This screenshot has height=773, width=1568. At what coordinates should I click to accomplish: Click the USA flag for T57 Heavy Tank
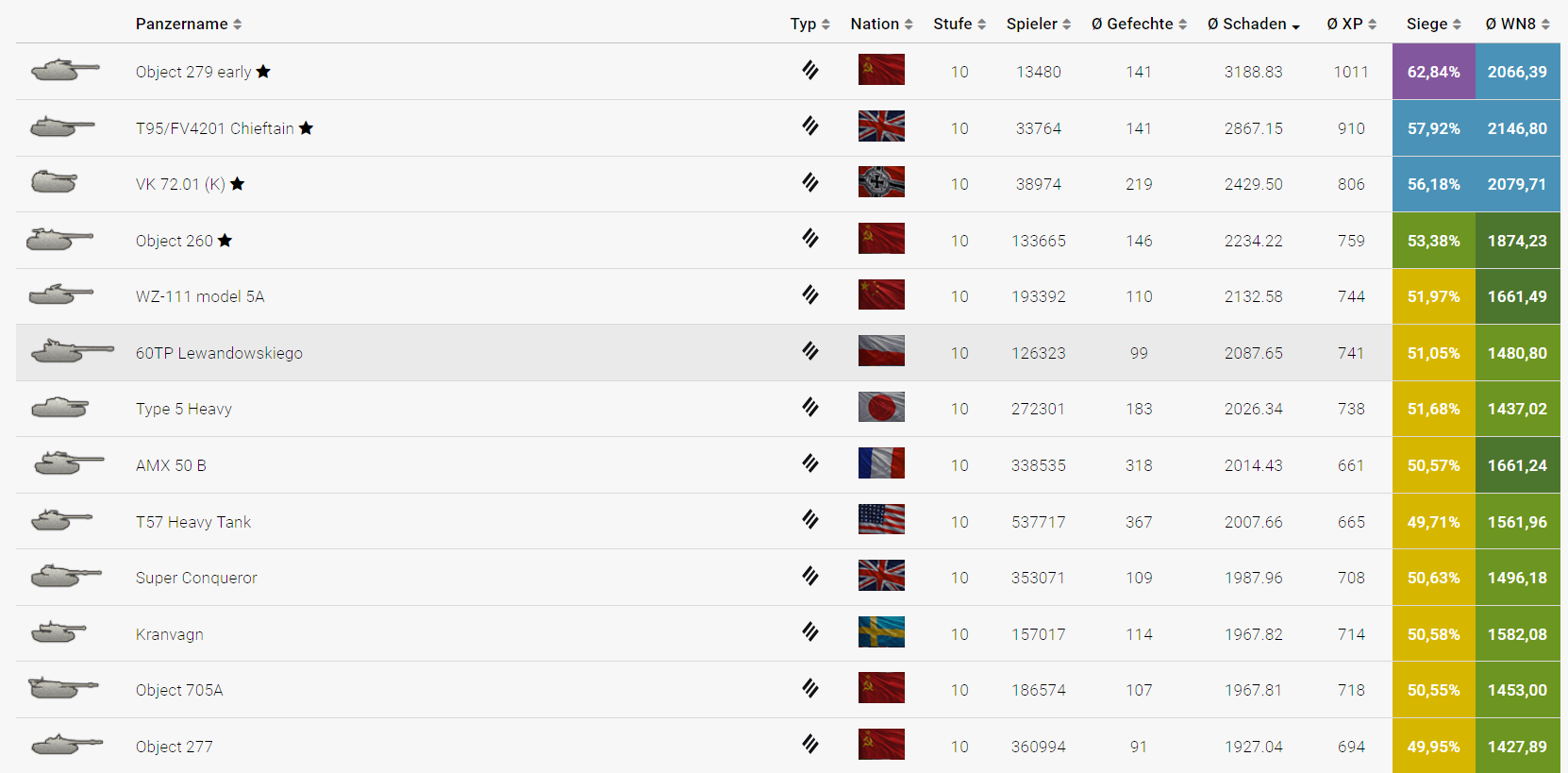point(881,519)
